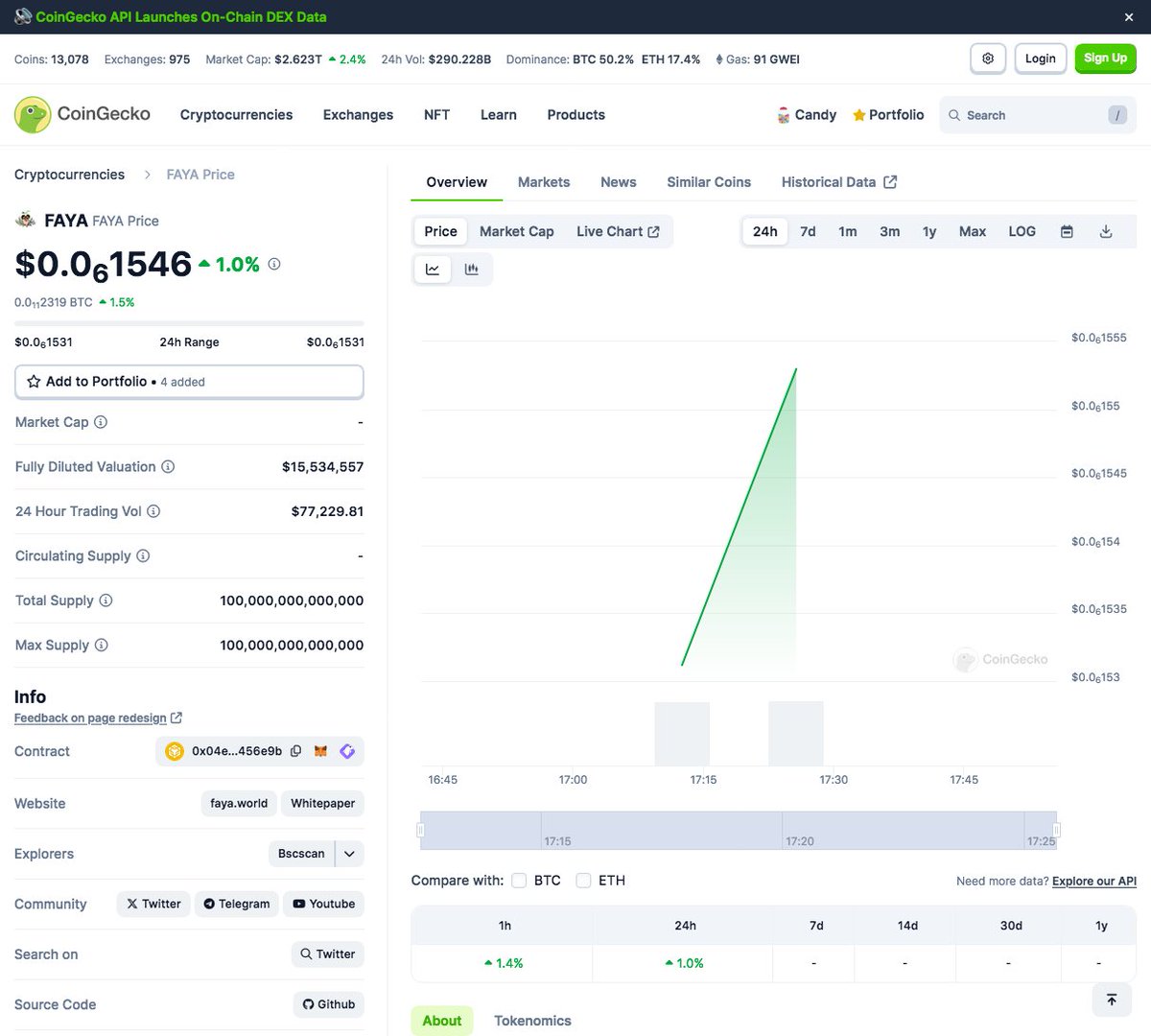Open the Whitepaper link
This screenshot has height=1036, width=1151.
323,804
